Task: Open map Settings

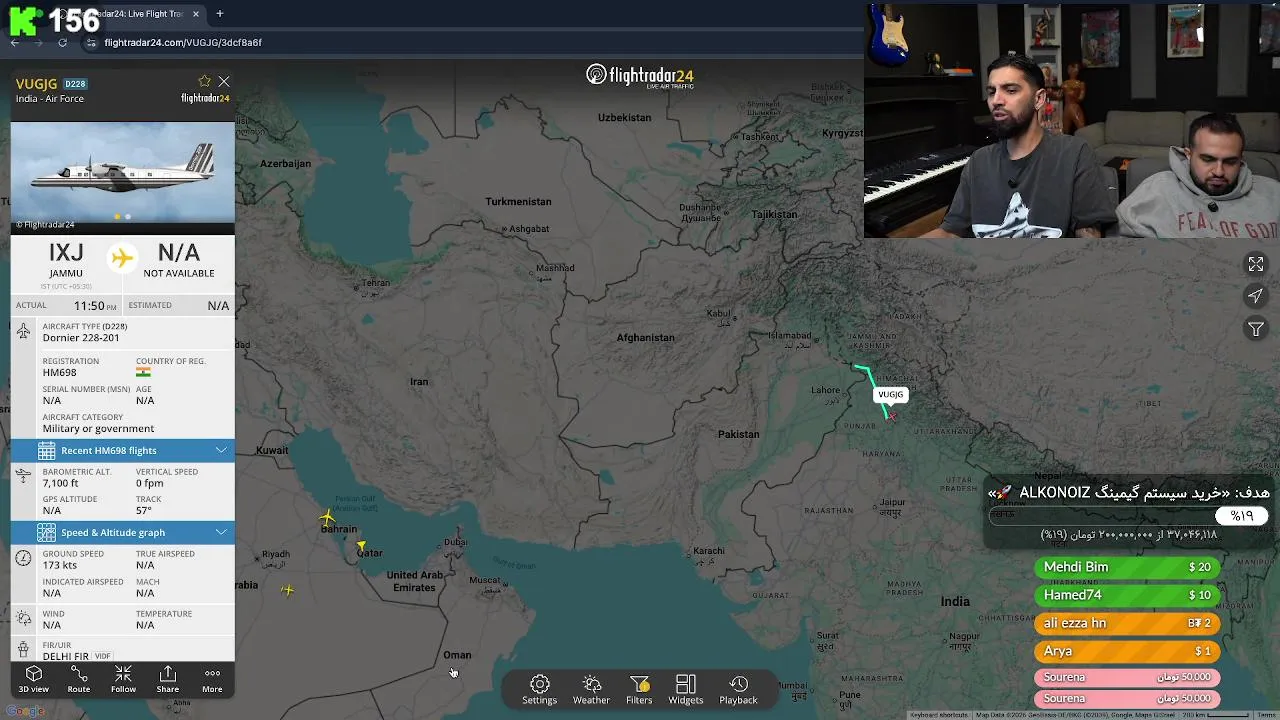Action: 539,690
